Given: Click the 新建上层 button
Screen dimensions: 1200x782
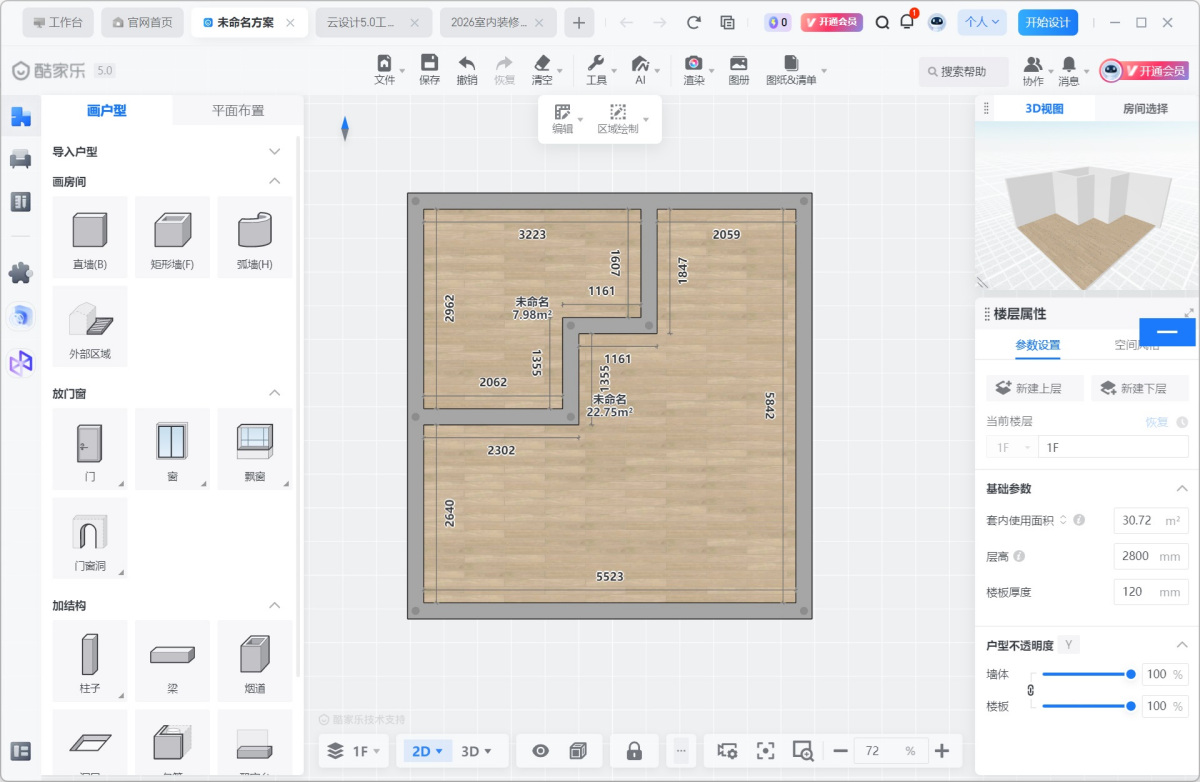Looking at the screenshot, I should (1034, 388).
